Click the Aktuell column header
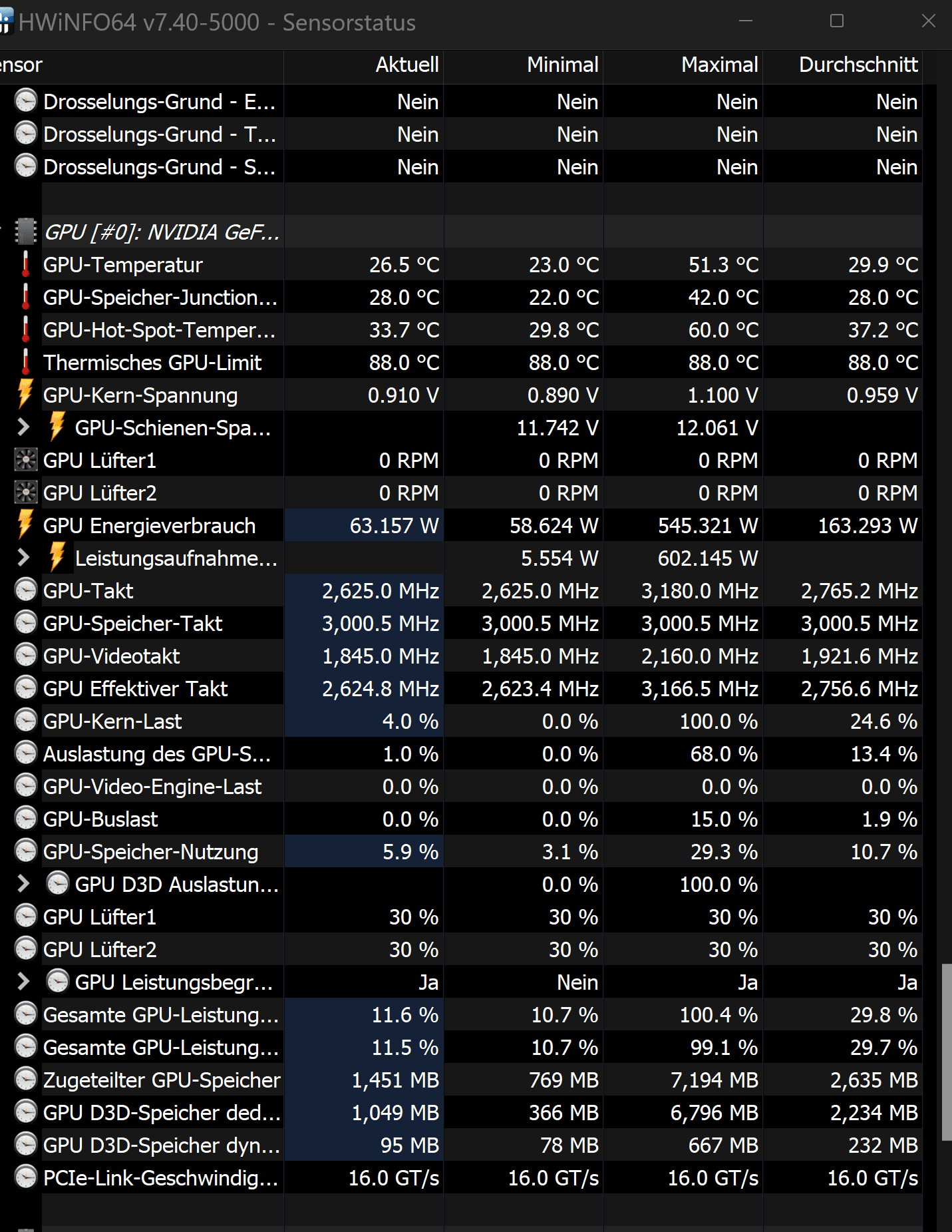This screenshot has width=952, height=1232. (x=363, y=66)
